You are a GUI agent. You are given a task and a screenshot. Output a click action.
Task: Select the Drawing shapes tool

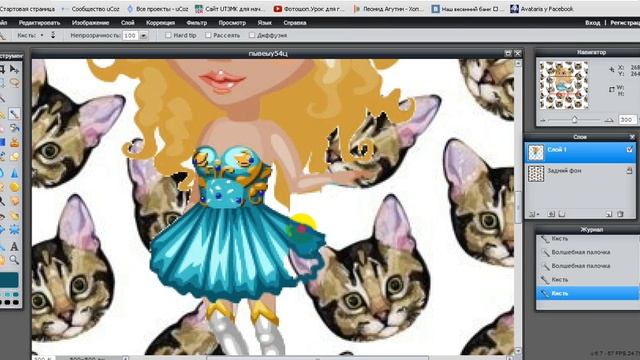(x=14, y=157)
